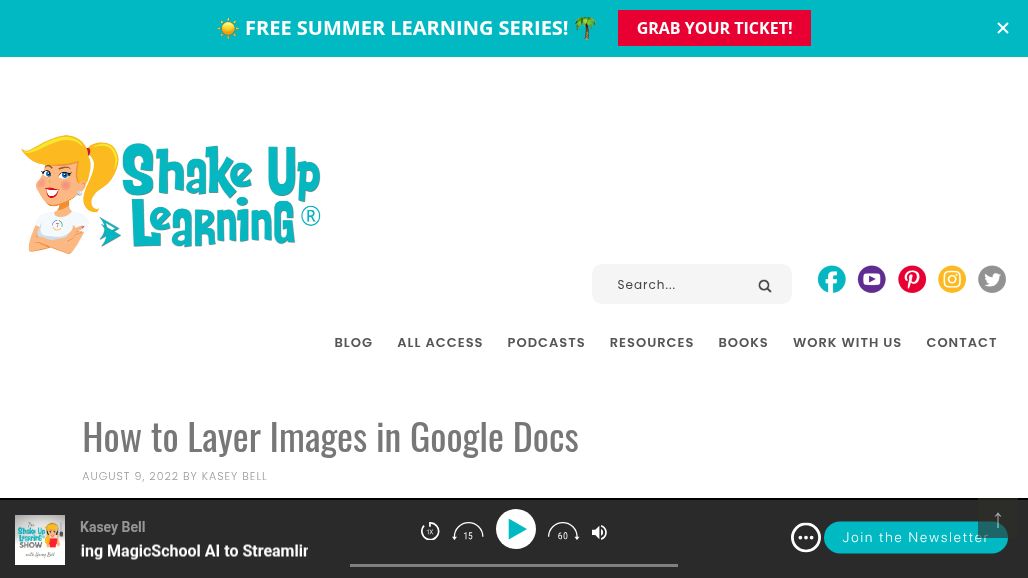The image size is (1028, 578).
Task: Open the player more options ellipsis
Action: 805,538
